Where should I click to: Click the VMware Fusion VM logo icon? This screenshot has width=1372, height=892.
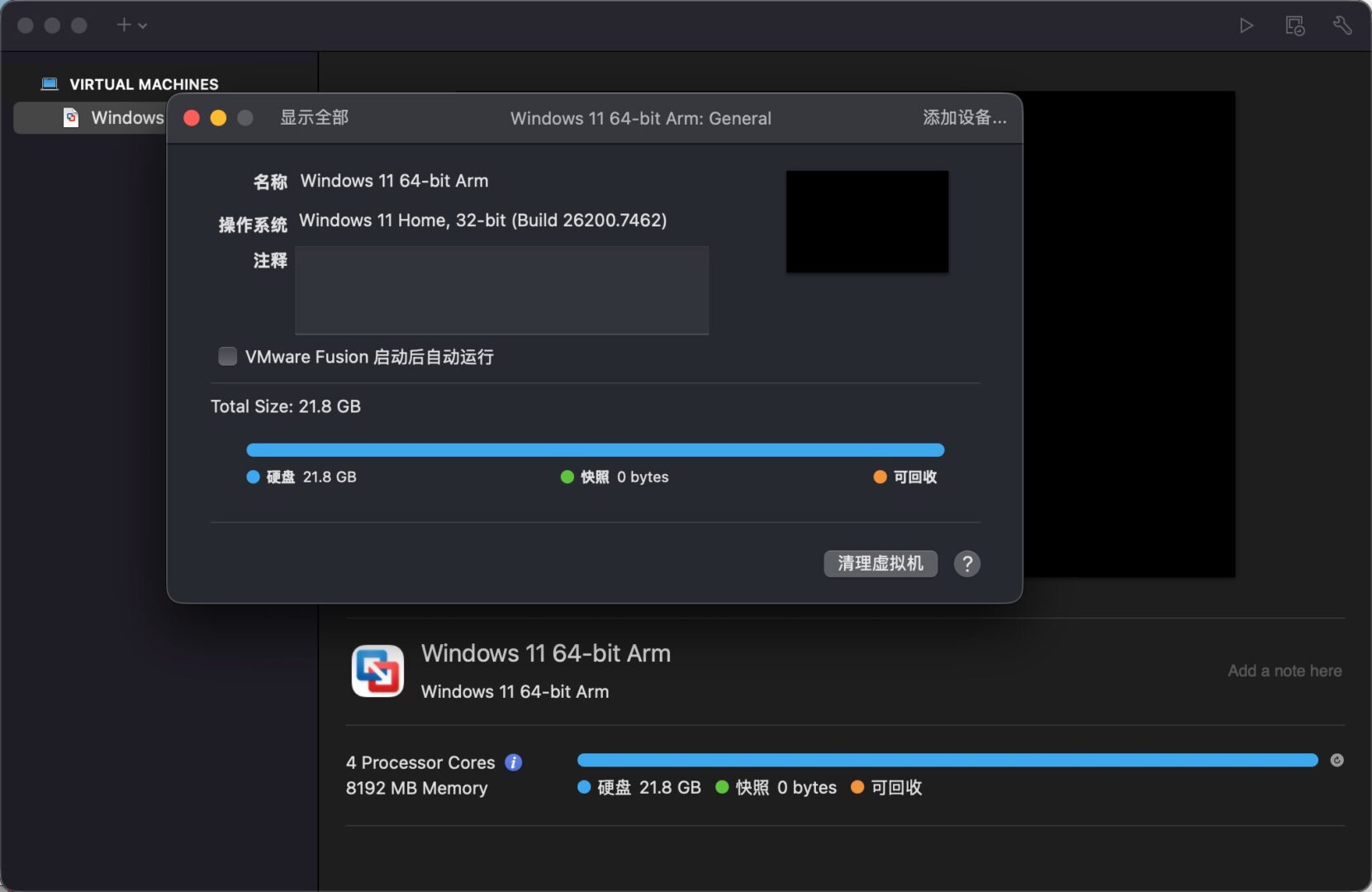[x=377, y=671]
